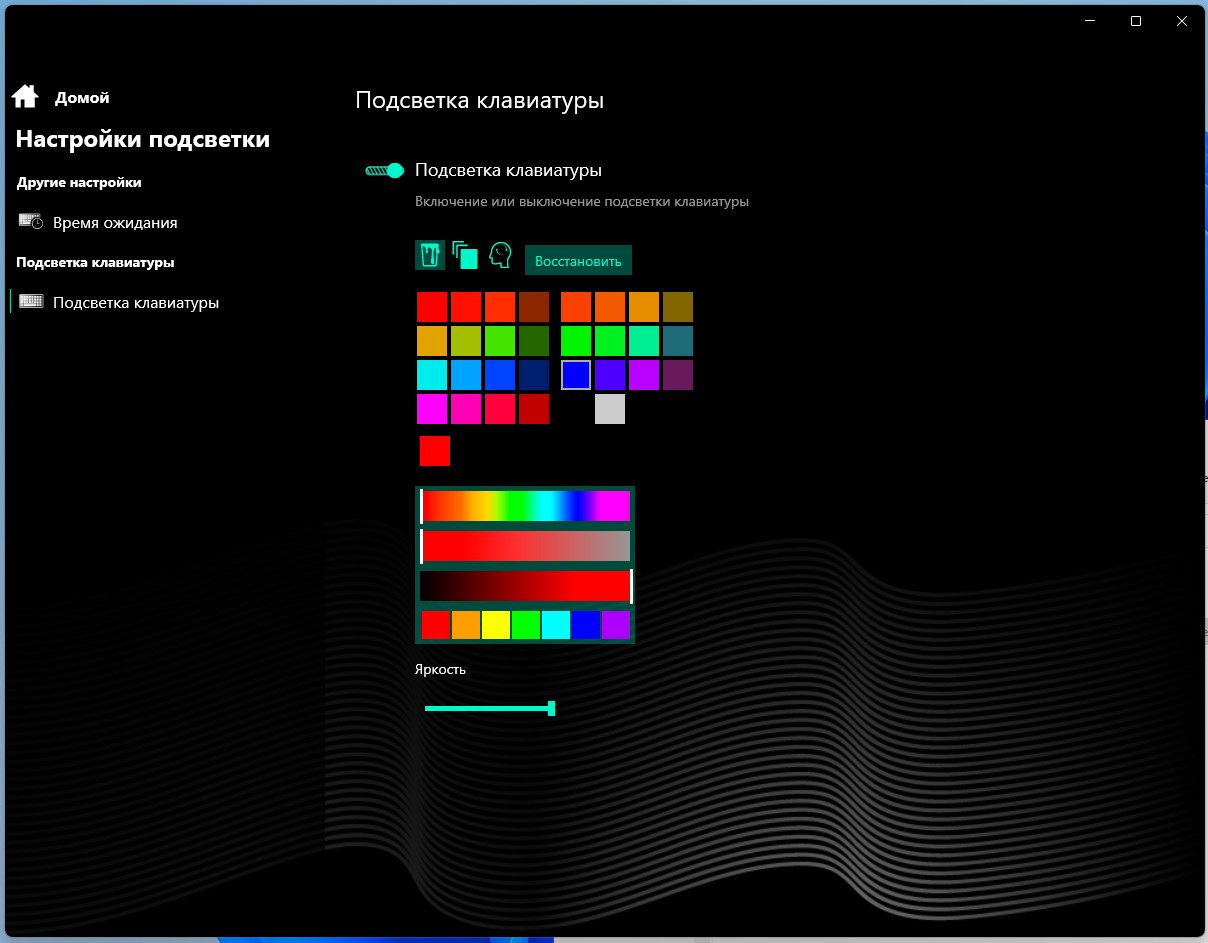Open the Домой label in sidebar
The image size is (1208, 943).
82,98
